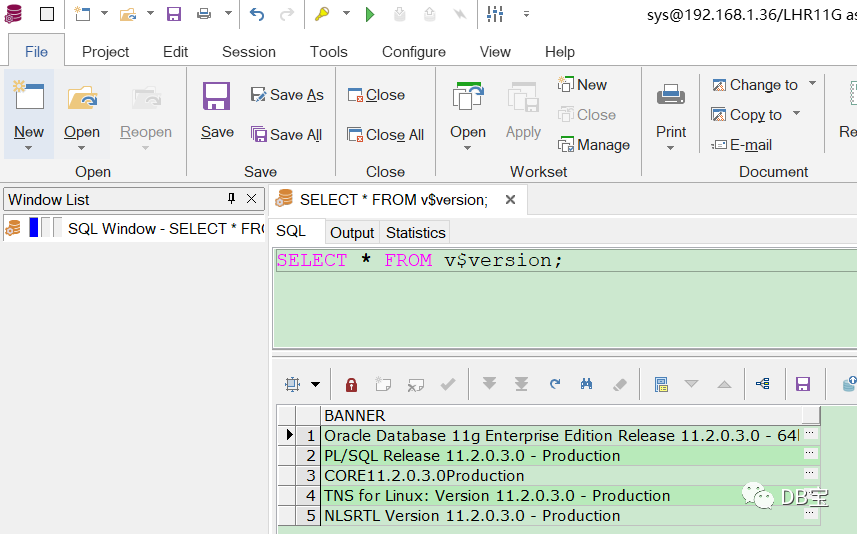This screenshot has height=534, width=857.
Task: Toggle the red lock edit-data icon
Action: (351, 385)
